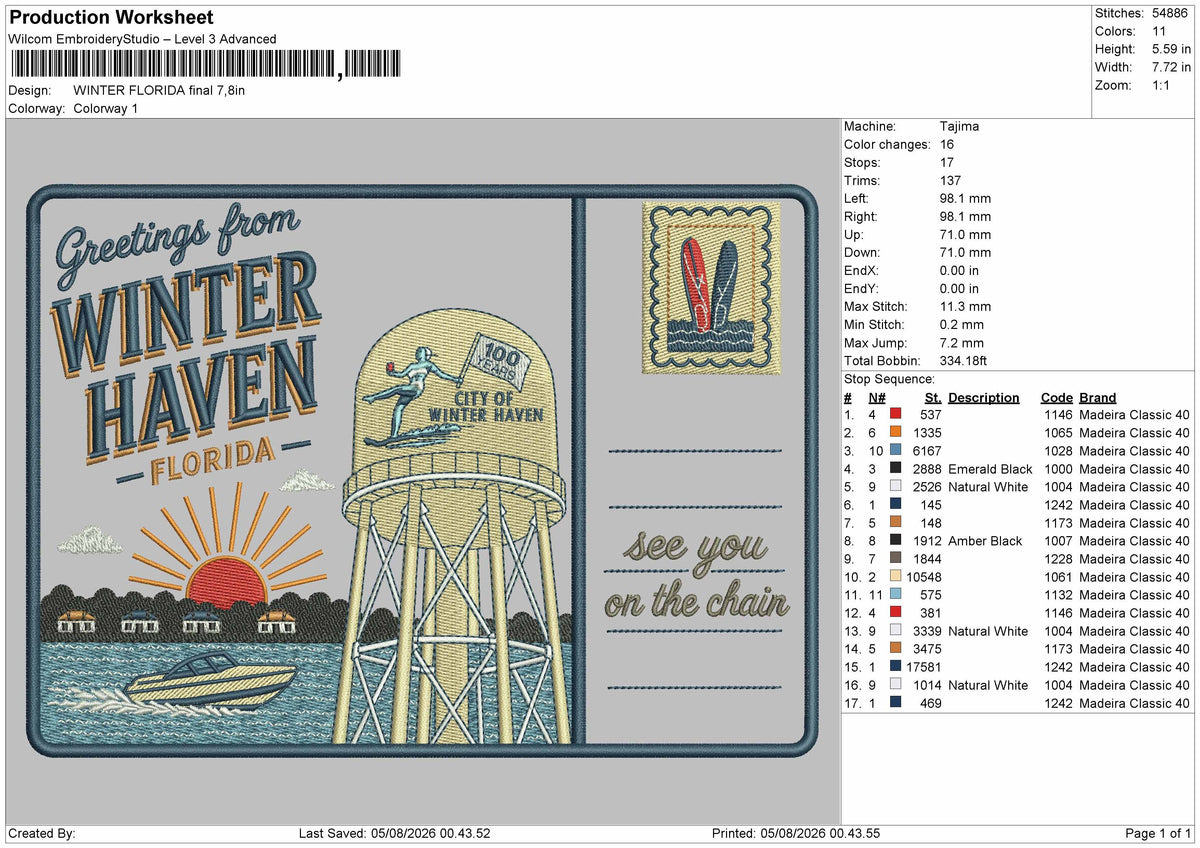Click the Emerald Black description
1200x848 pixels.
coord(990,468)
